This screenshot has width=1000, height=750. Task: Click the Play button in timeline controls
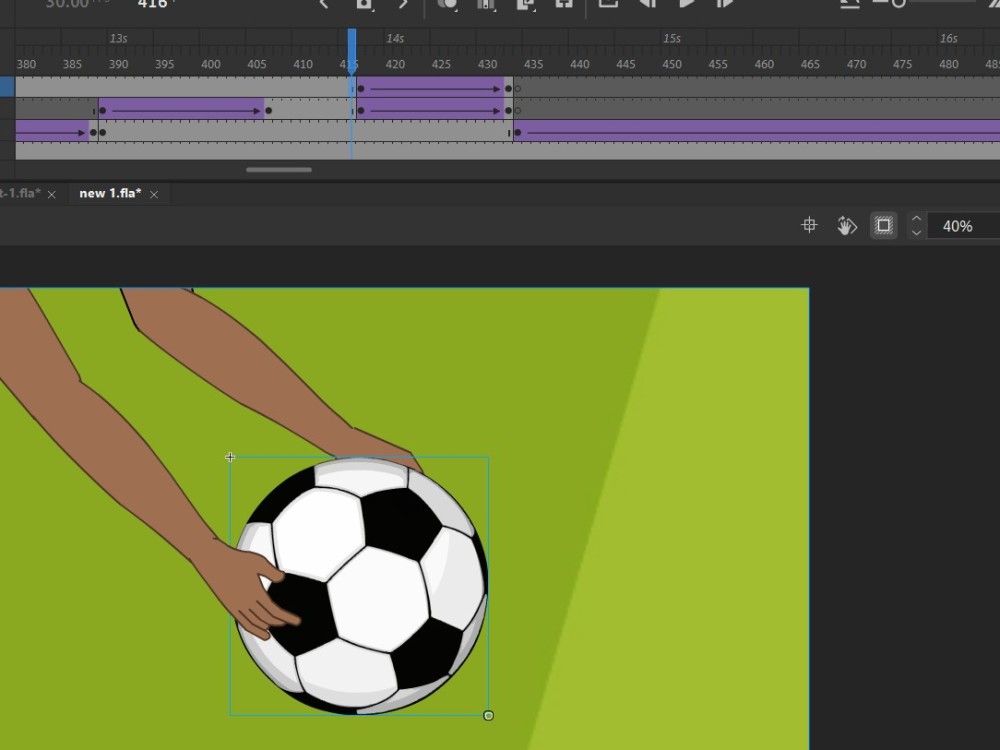point(687,4)
